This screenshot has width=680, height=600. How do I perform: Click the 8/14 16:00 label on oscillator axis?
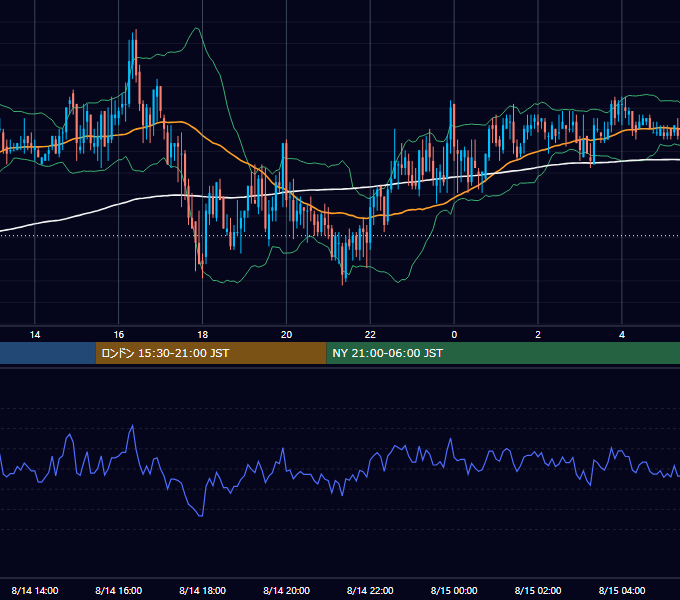118,590
